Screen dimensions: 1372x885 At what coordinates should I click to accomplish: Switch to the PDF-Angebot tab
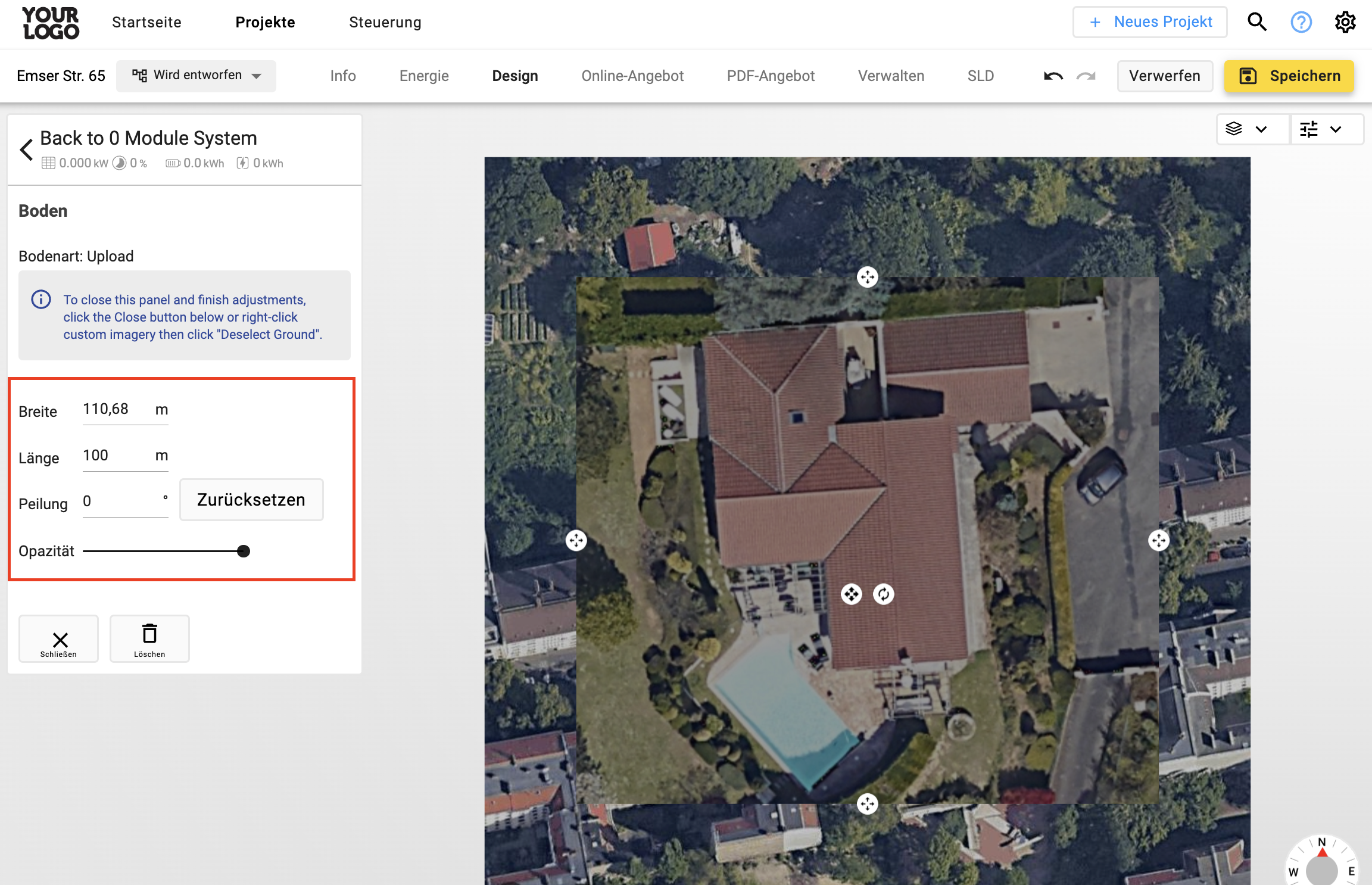click(771, 76)
